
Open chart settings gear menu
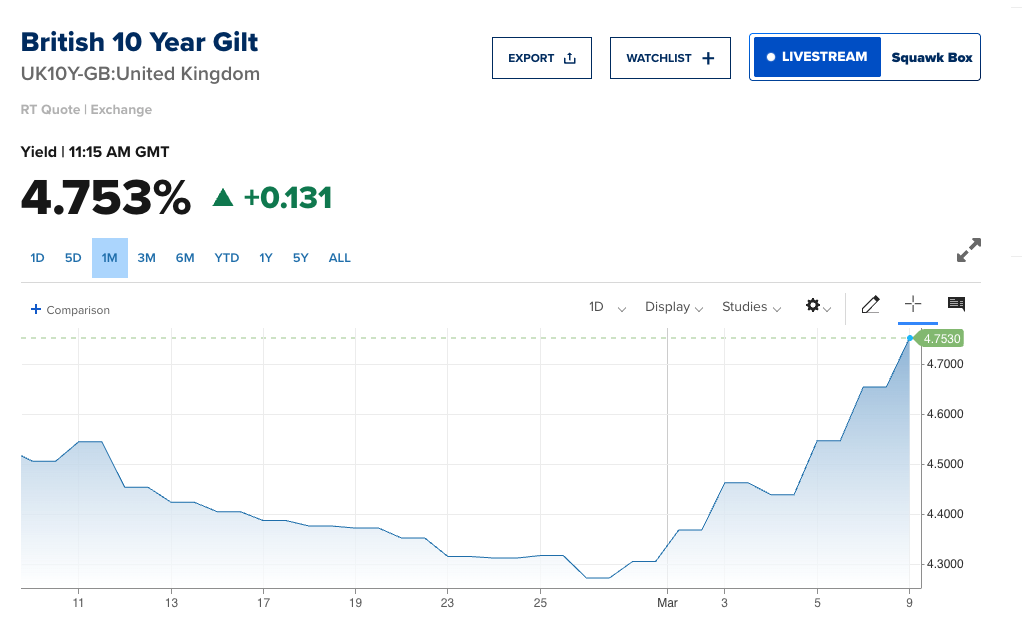[818, 306]
